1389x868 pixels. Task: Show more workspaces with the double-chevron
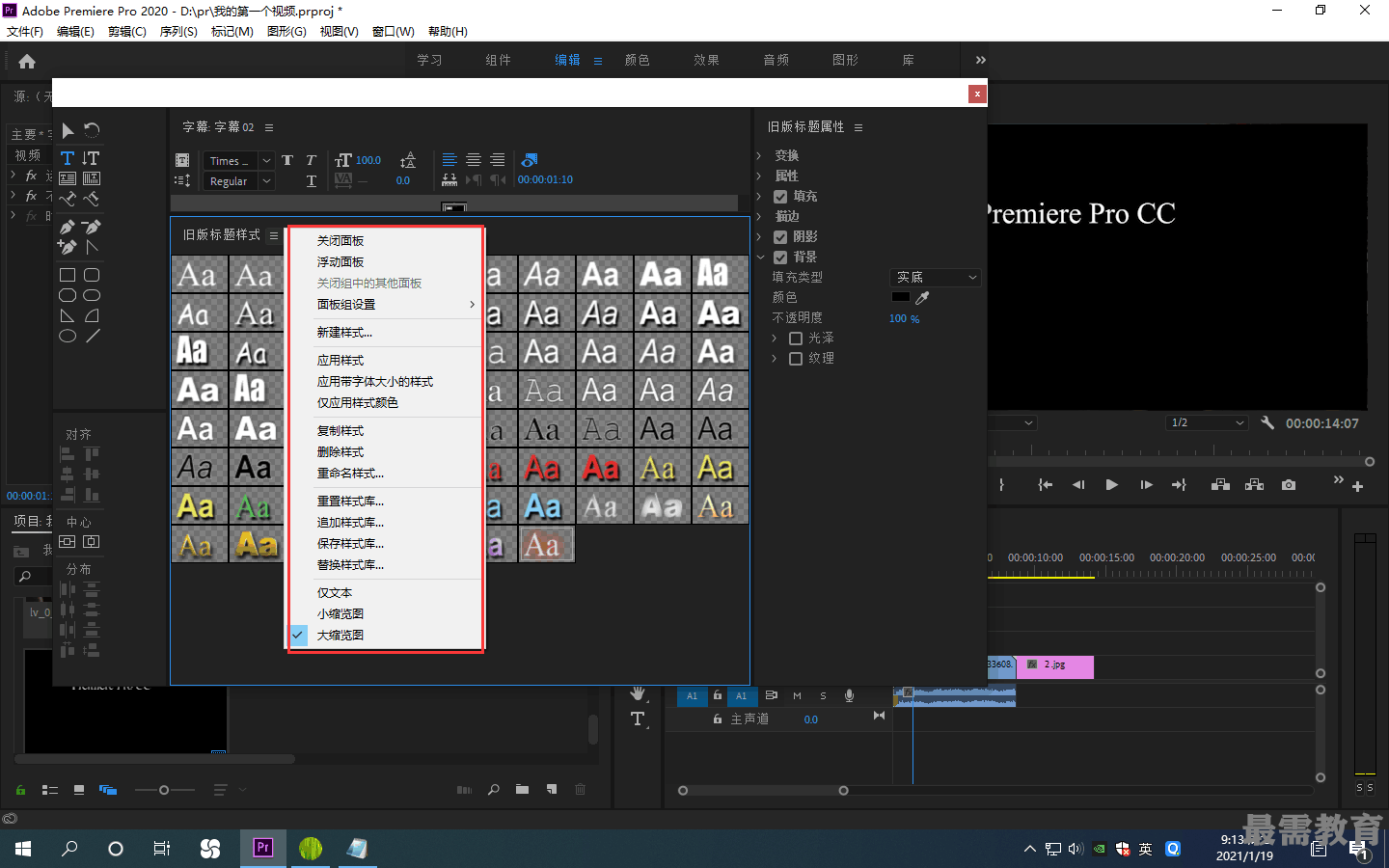coord(981,60)
